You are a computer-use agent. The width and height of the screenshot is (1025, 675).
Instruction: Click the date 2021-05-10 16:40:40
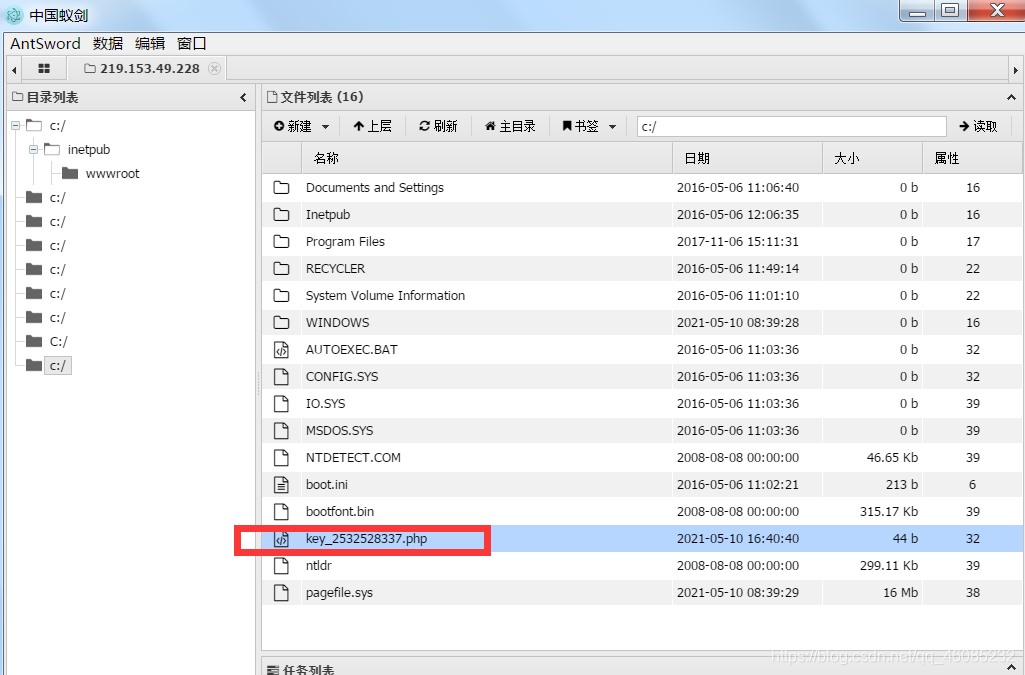(737, 538)
